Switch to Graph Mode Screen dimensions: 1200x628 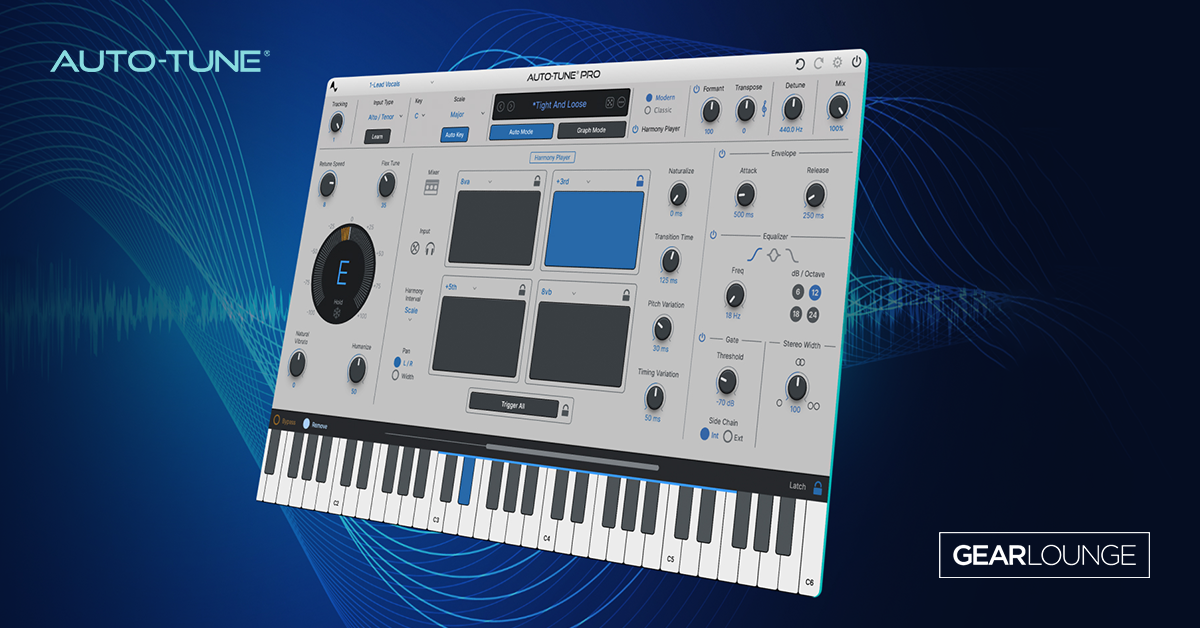click(592, 129)
